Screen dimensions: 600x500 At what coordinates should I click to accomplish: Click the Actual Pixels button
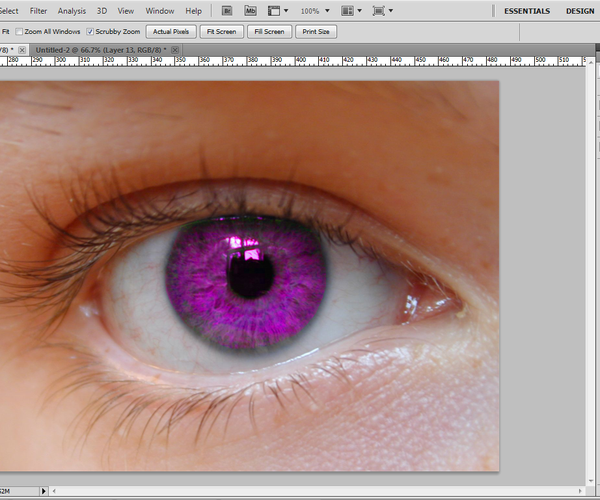[x=171, y=32]
